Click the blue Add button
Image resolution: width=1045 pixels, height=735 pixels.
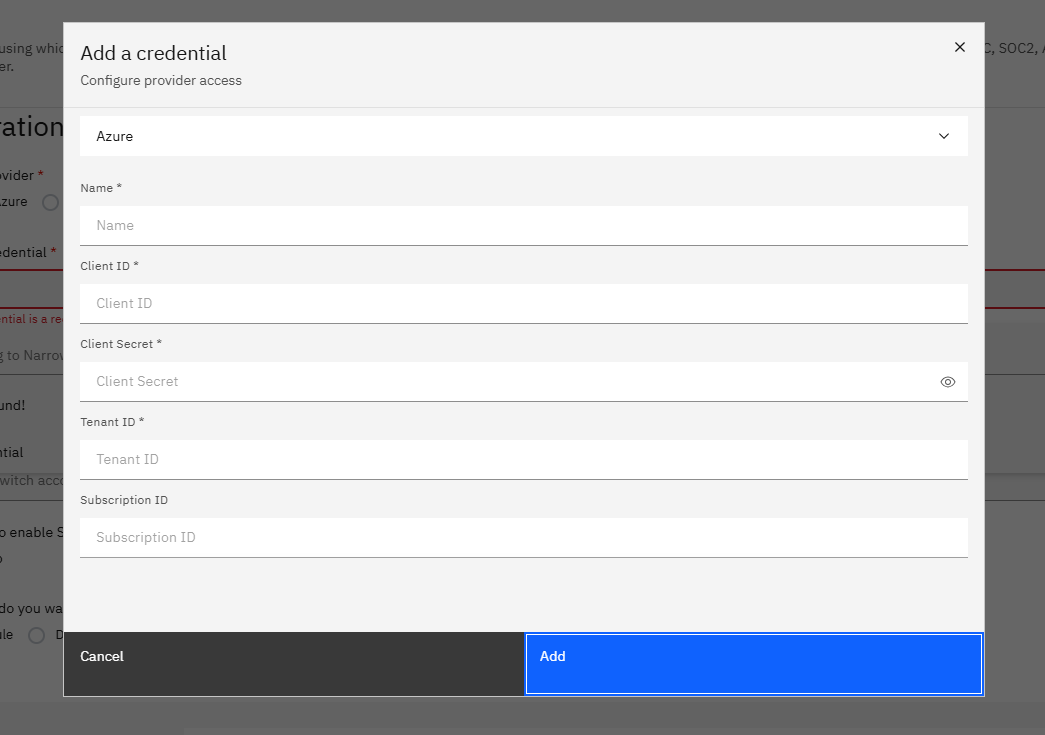click(754, 664)
